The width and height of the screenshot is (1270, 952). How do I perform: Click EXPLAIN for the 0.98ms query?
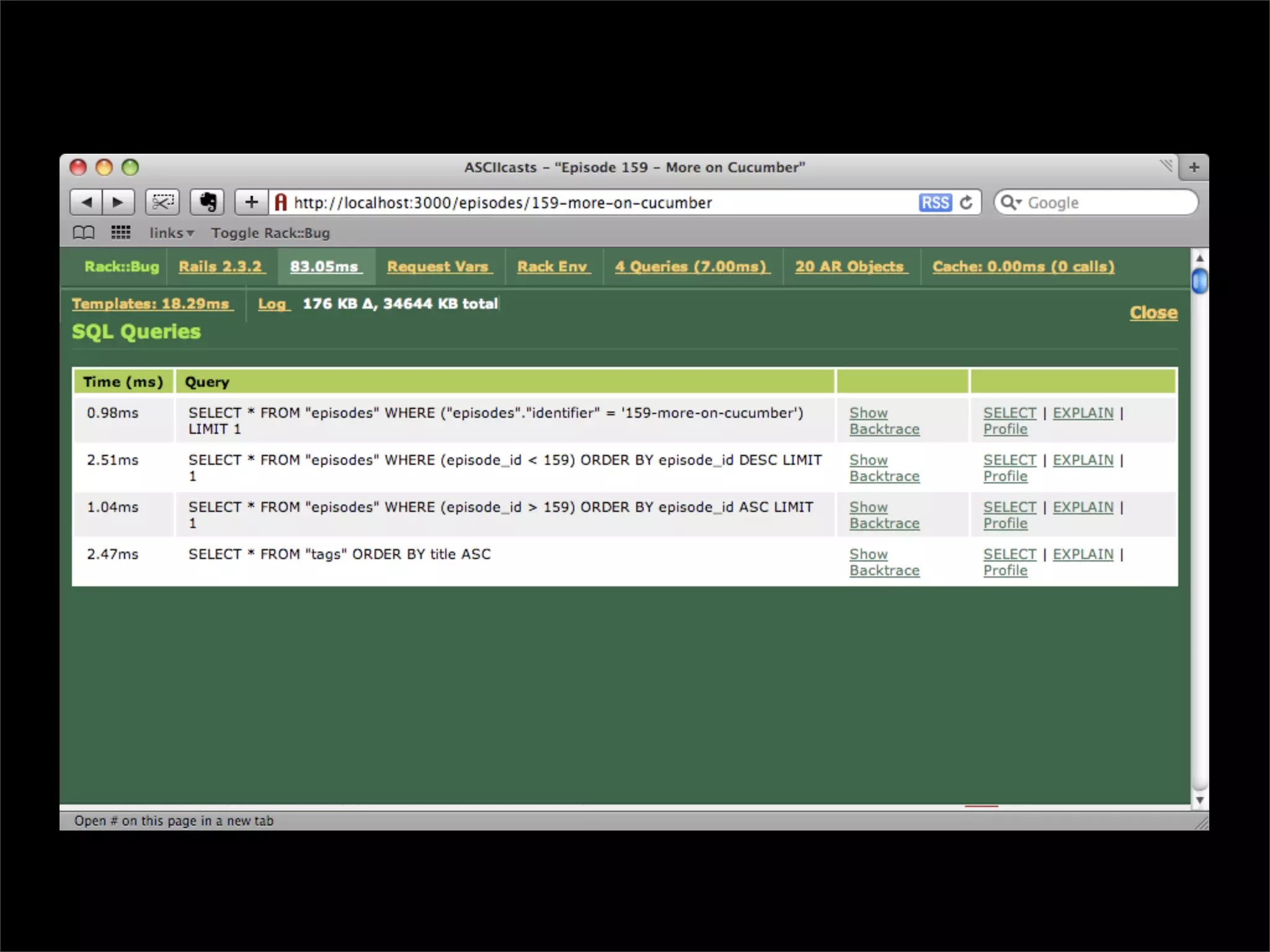(1083, 413)
